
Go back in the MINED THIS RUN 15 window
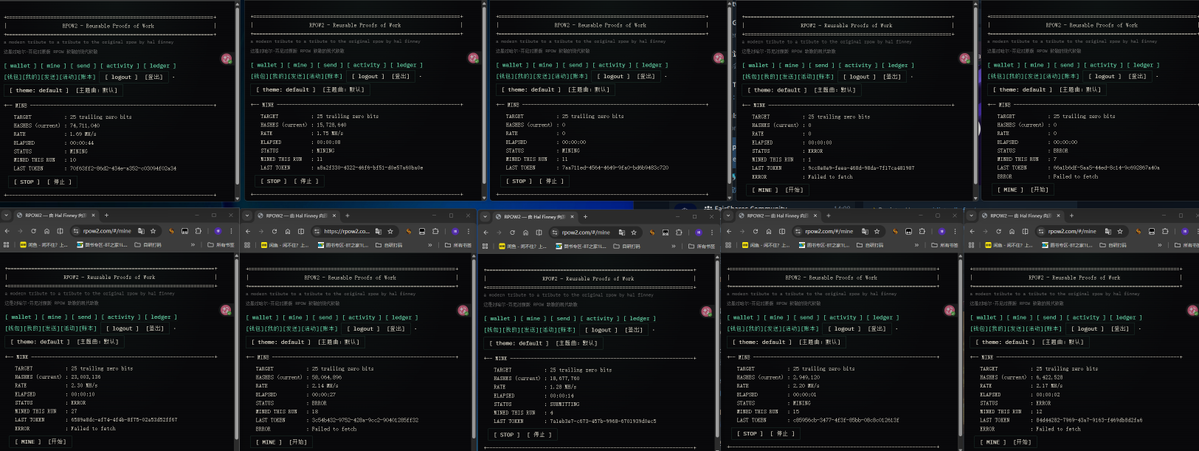pos(730,231)
